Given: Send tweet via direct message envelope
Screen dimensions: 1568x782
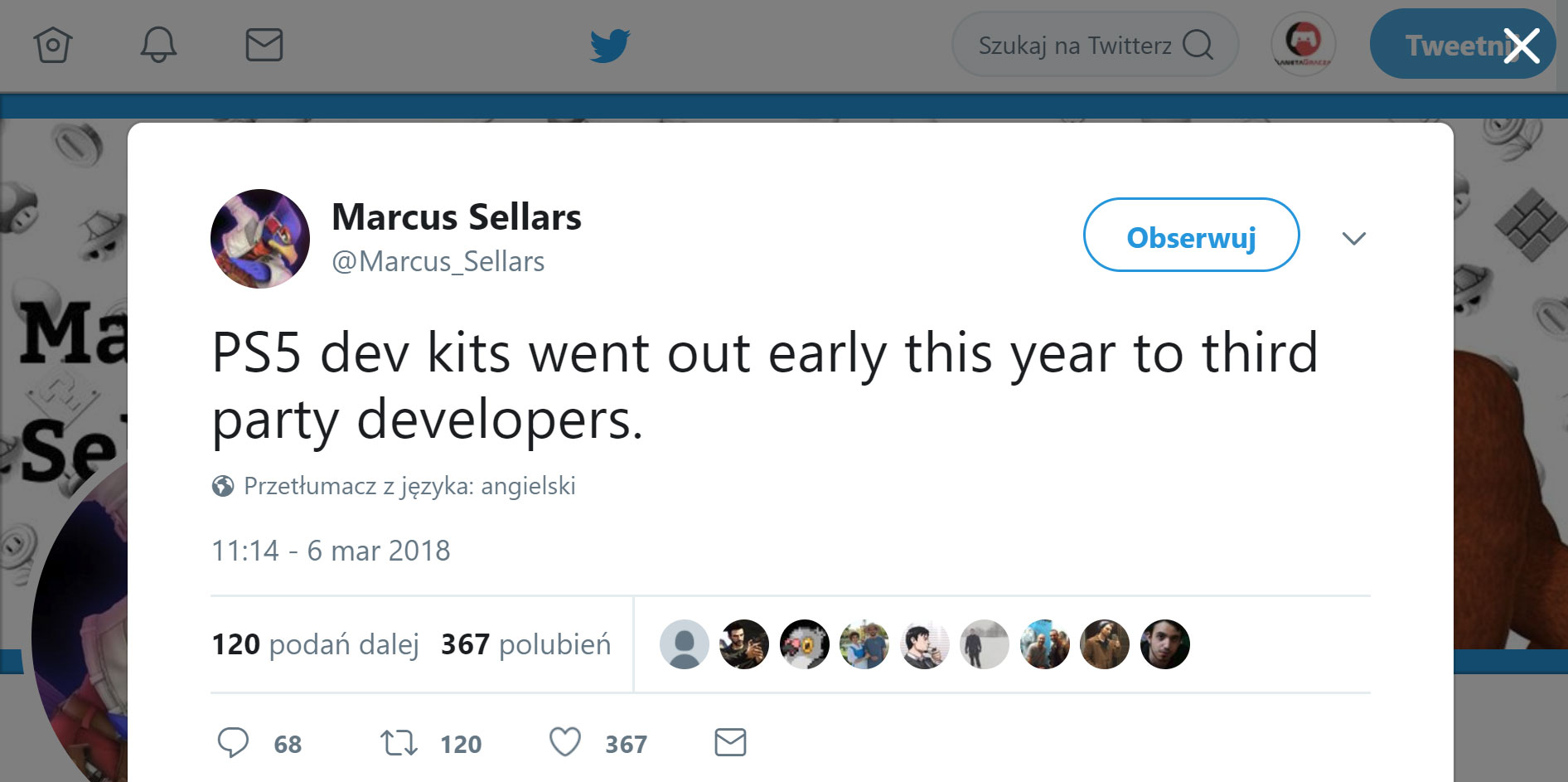Looking at the screenshot, I should click(730, 743).
